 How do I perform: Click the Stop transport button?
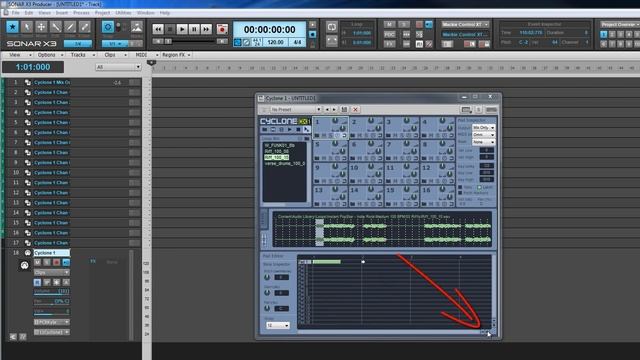[170, 29]
